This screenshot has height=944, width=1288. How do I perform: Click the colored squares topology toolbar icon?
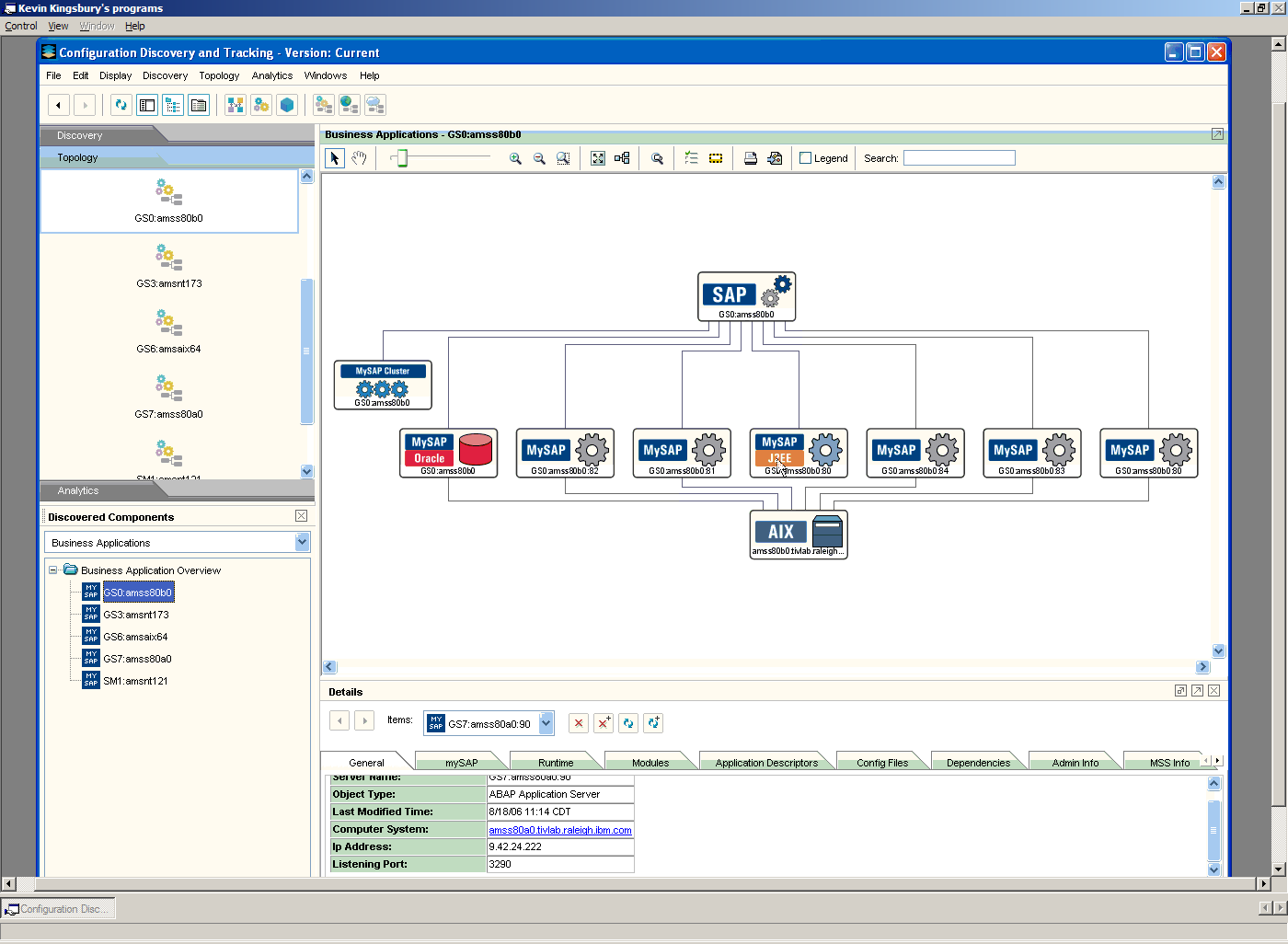236,105
